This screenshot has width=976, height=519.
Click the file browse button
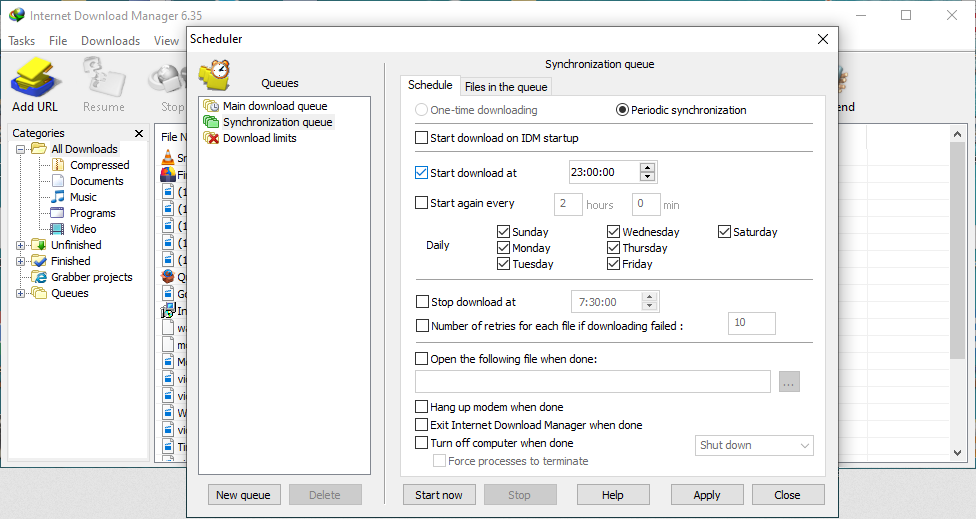click(x=789, y=382)
